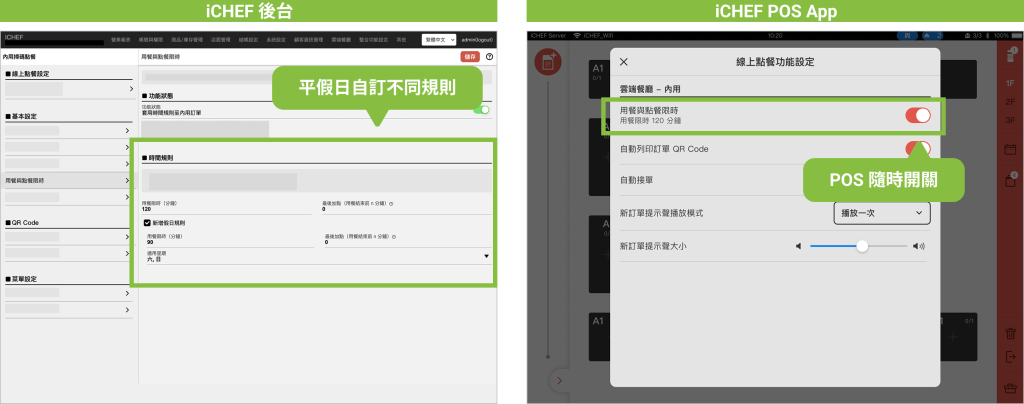Tap the red new order icon
This screenshot has width=1024, height=404.
(x=547, y=62)
